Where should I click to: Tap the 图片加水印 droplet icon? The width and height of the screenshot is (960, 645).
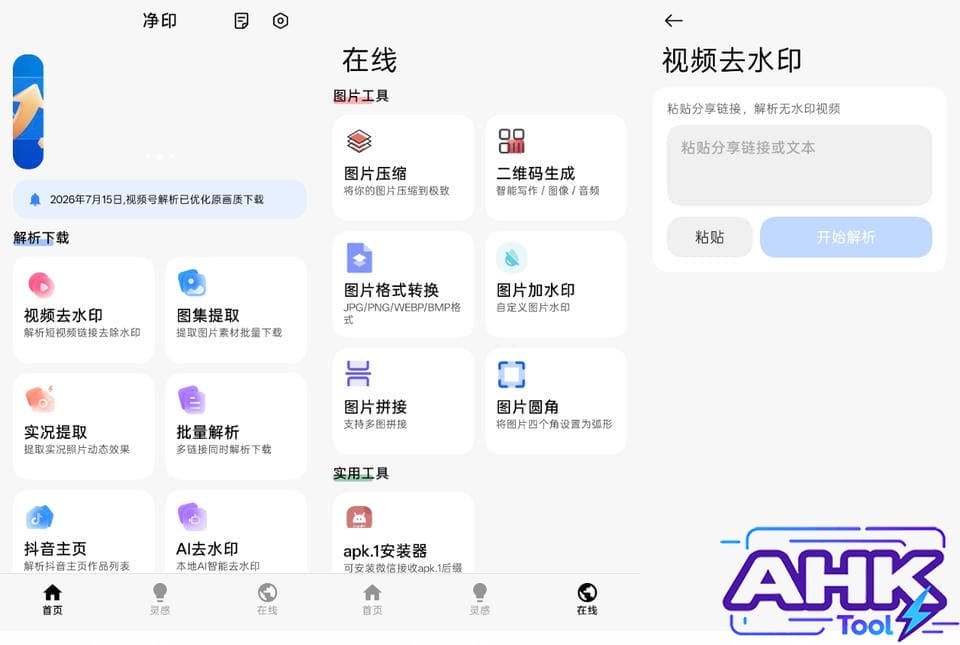pyautogui.click(x=512, y=258)
